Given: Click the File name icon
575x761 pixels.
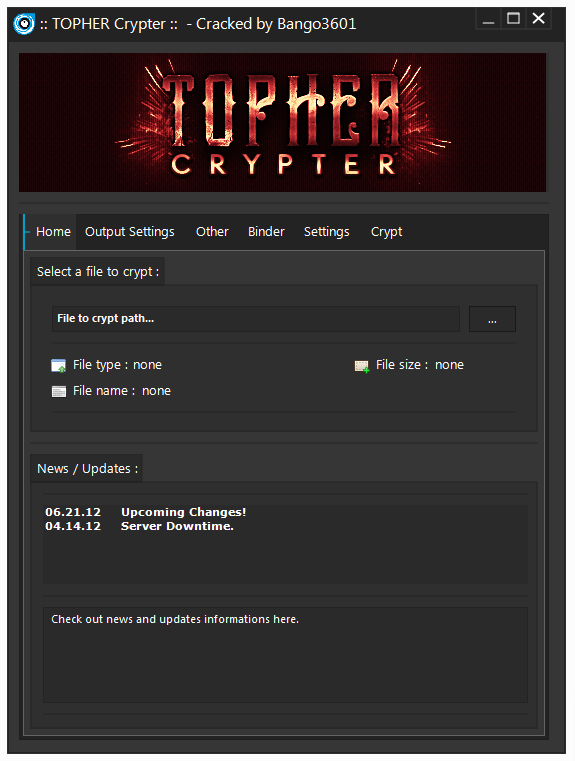Looking at the screenshot, I should coord(59,391).
